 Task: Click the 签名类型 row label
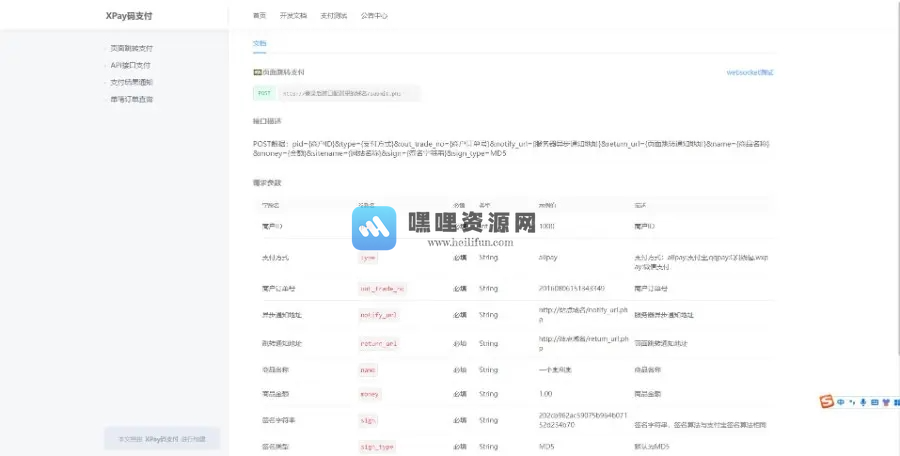[x=276, y=446]
